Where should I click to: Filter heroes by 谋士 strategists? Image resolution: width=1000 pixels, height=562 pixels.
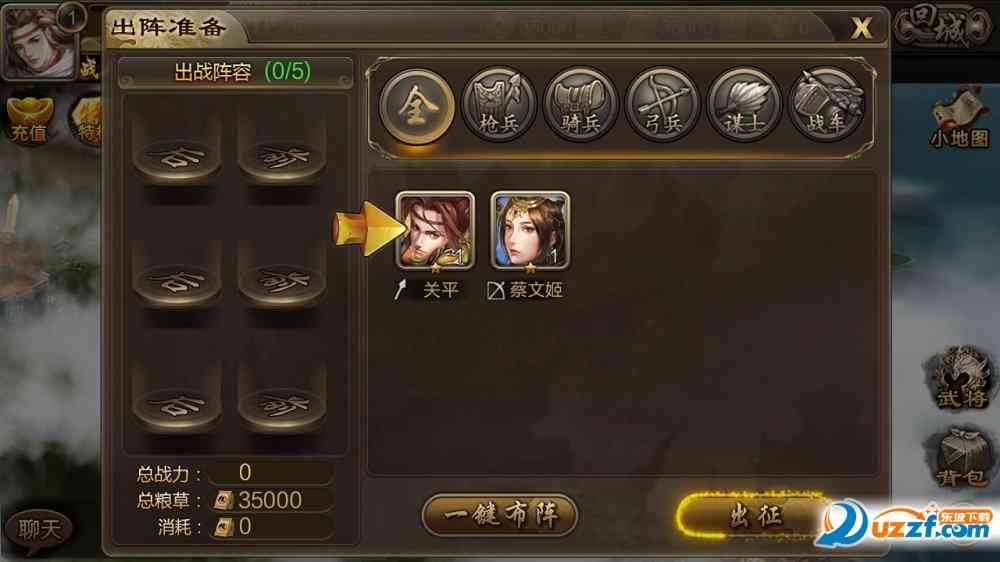(x=744, y=105)
